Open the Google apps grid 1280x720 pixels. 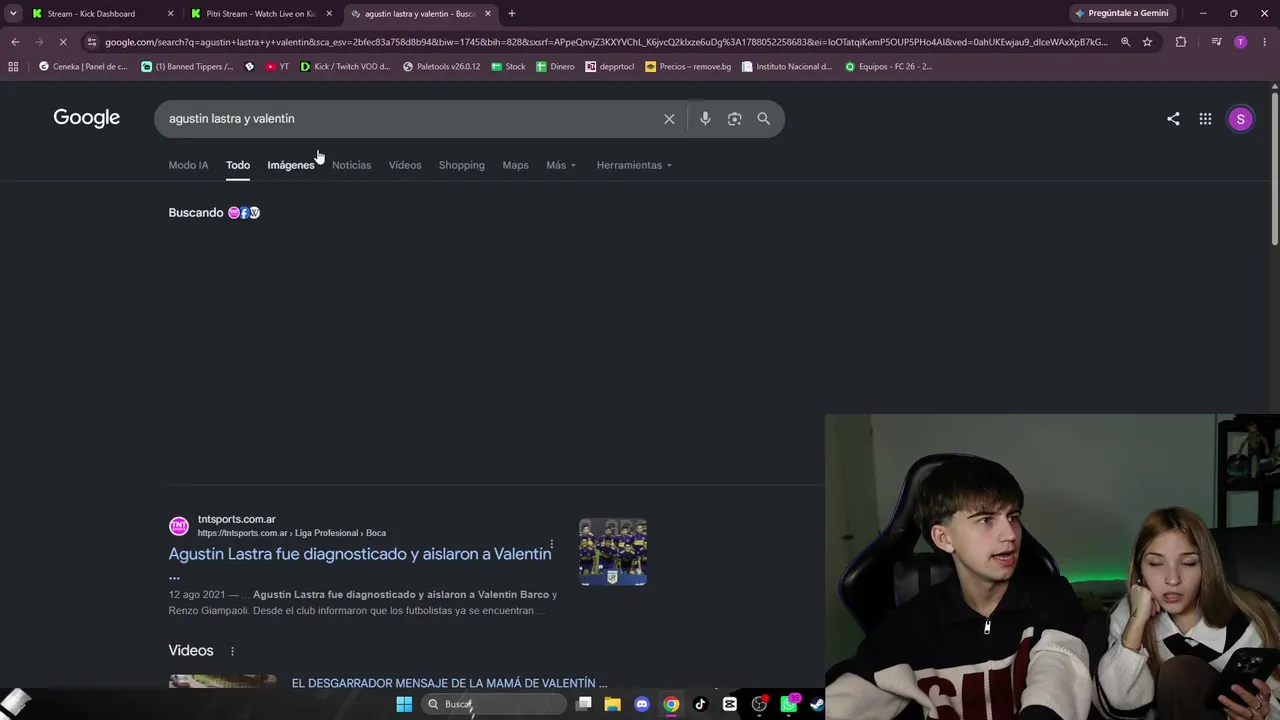(x=1205, y=119)
